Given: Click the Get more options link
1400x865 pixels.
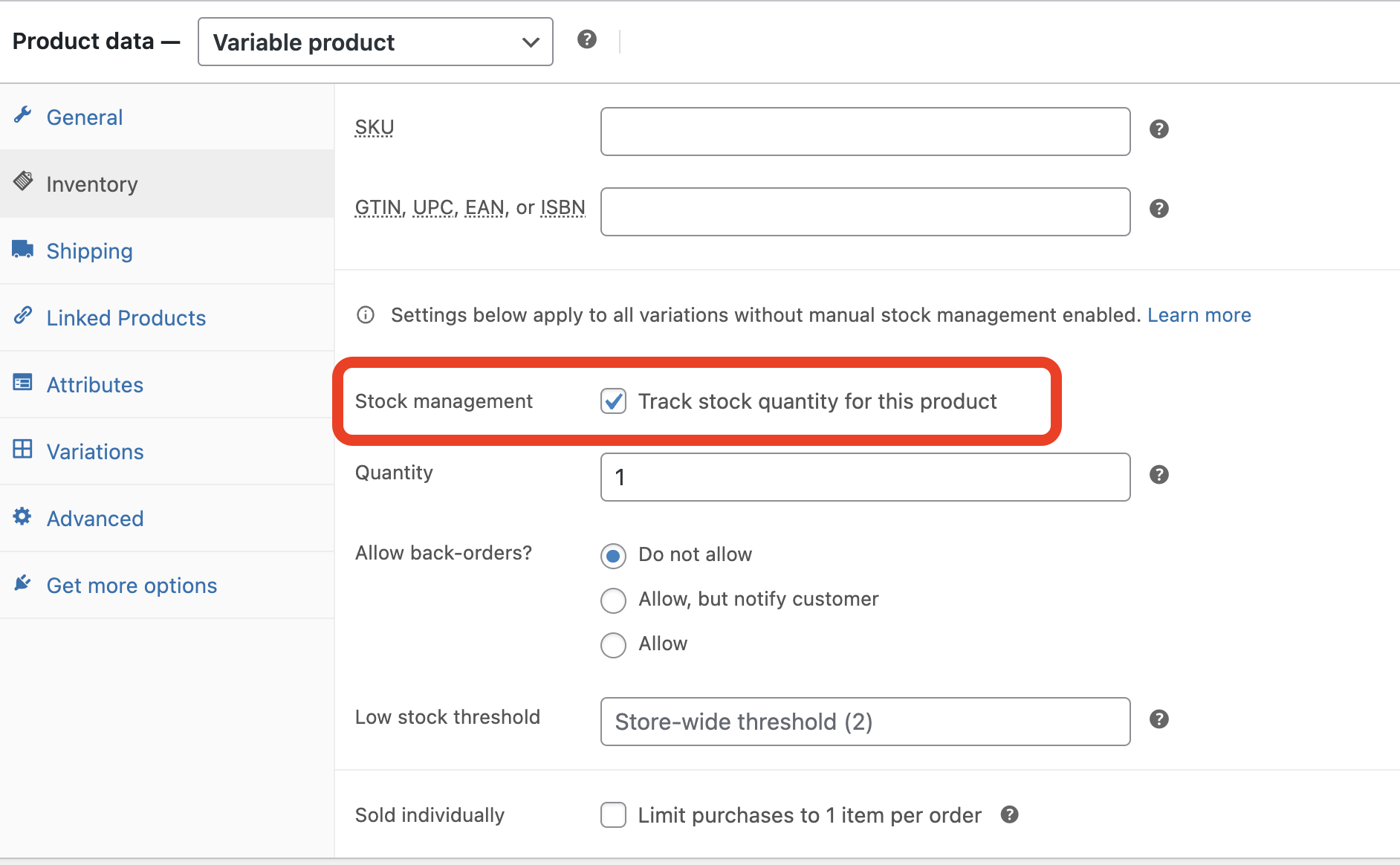Looking at the screenshot, I should (x=132, y=586).
